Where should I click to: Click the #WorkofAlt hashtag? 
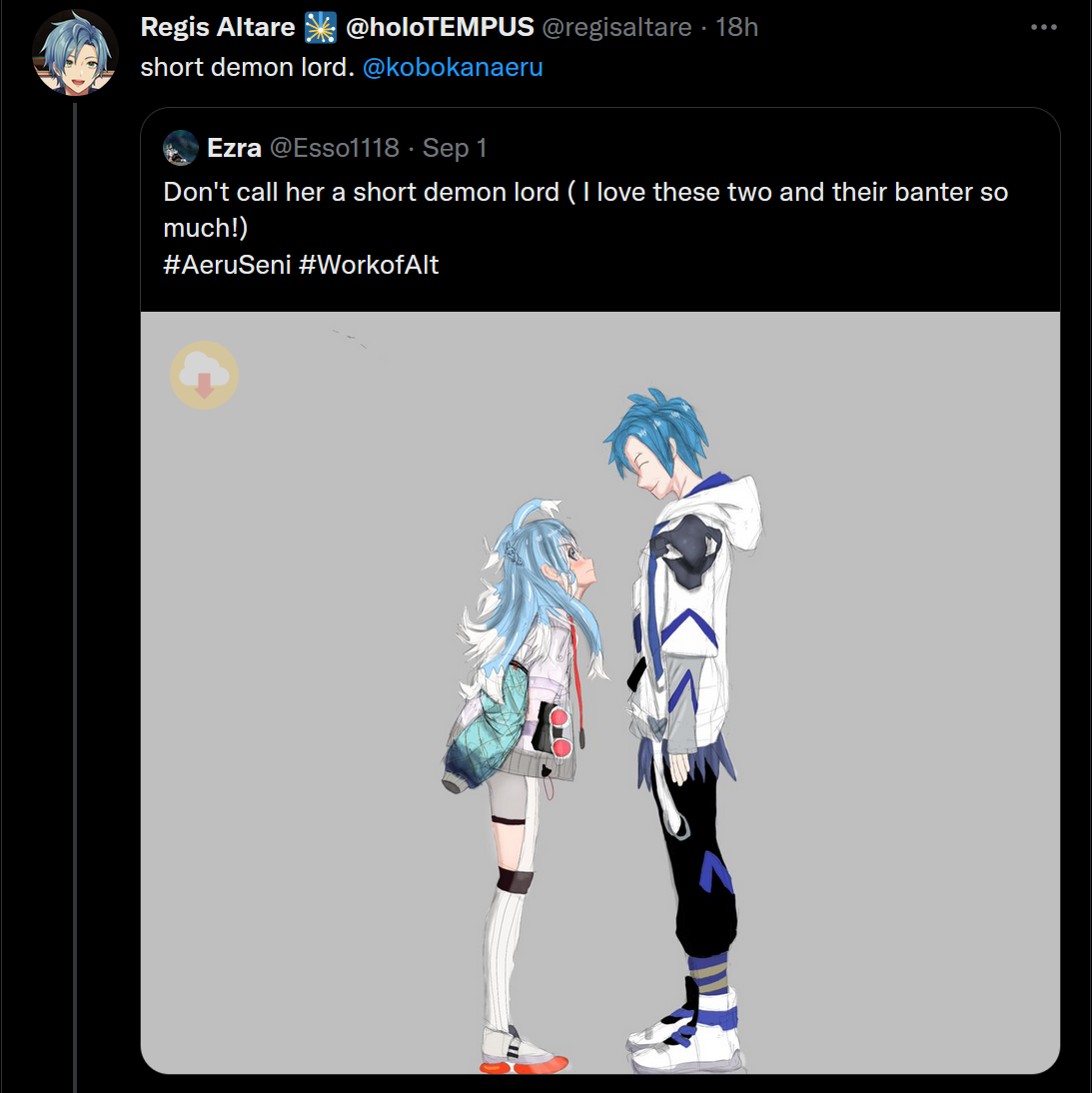point(369,265)
